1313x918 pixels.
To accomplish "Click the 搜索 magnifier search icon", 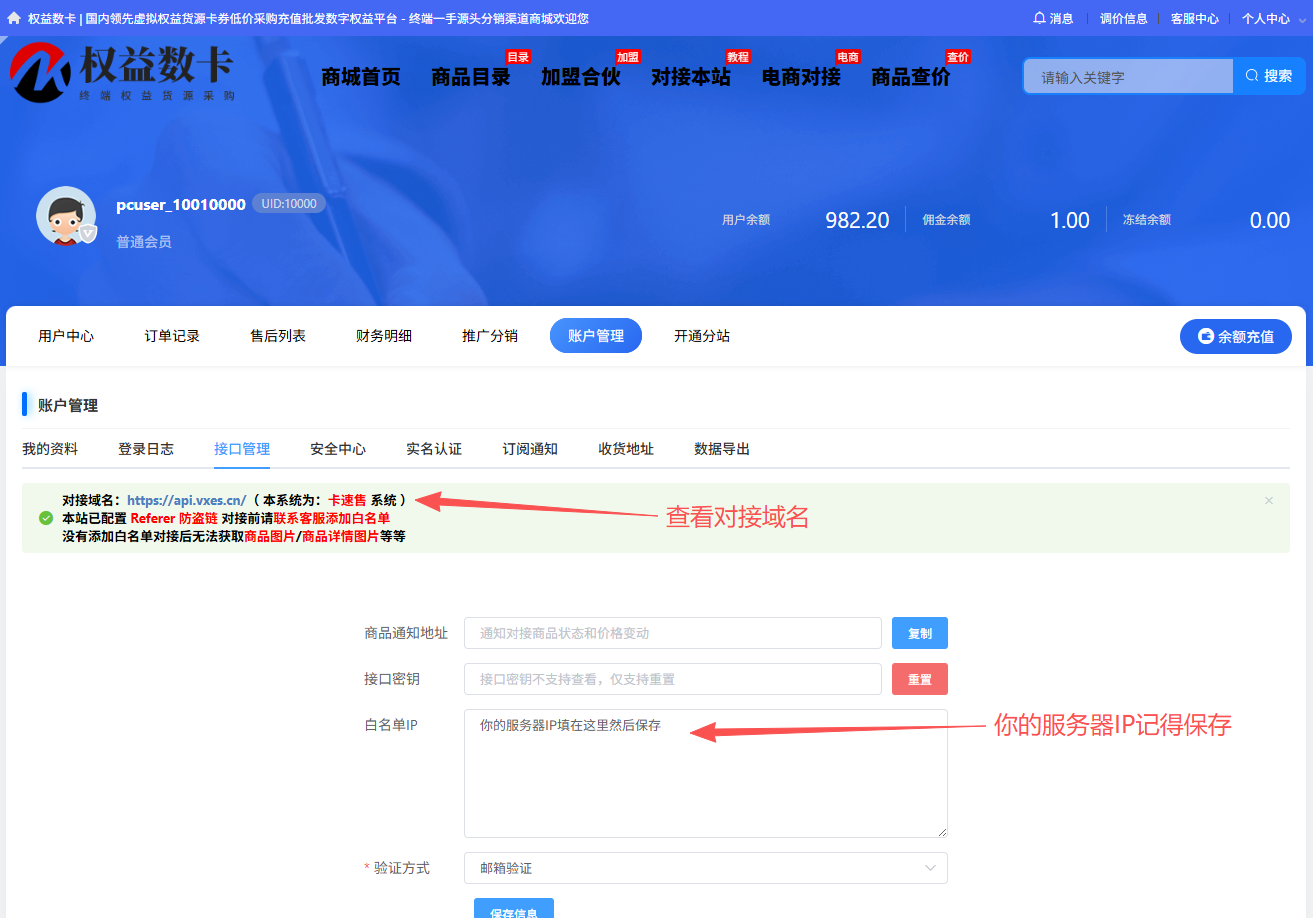I will (x=1250, y=76).
